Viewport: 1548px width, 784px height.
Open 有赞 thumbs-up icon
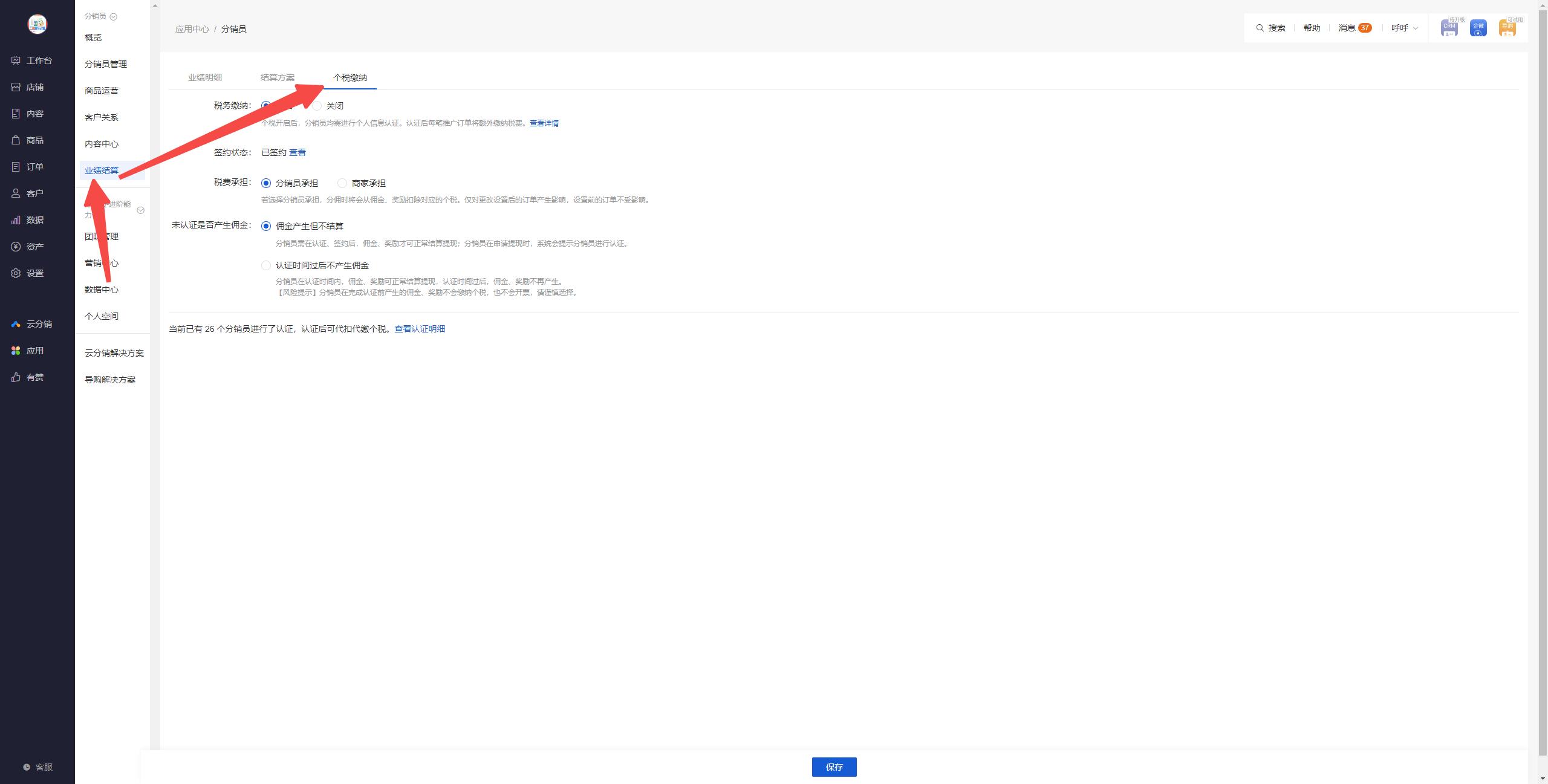click(x=16, y=377)
